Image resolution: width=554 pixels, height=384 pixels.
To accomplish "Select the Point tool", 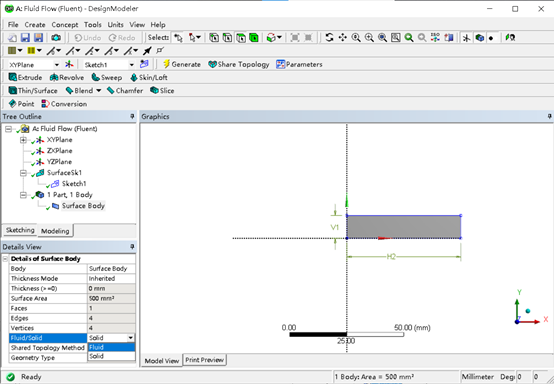I will 21,104.
